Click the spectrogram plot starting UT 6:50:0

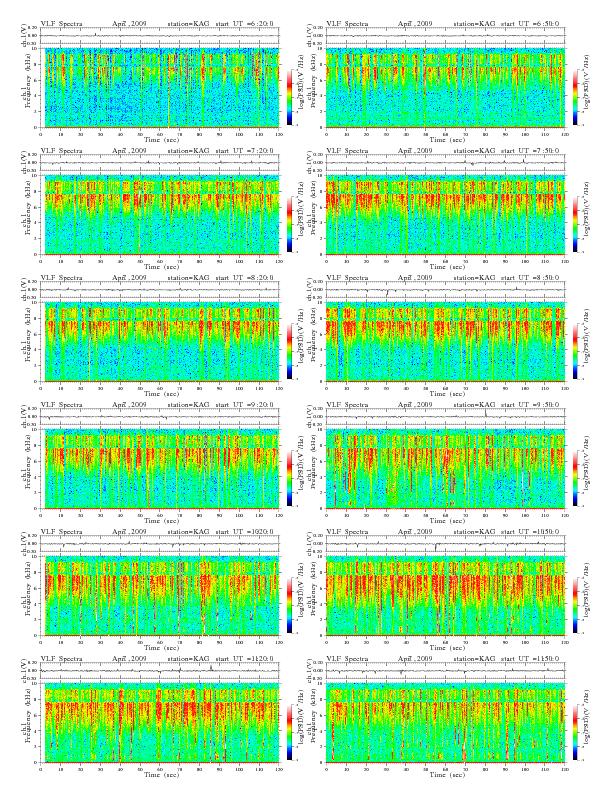tap(445, 87)
